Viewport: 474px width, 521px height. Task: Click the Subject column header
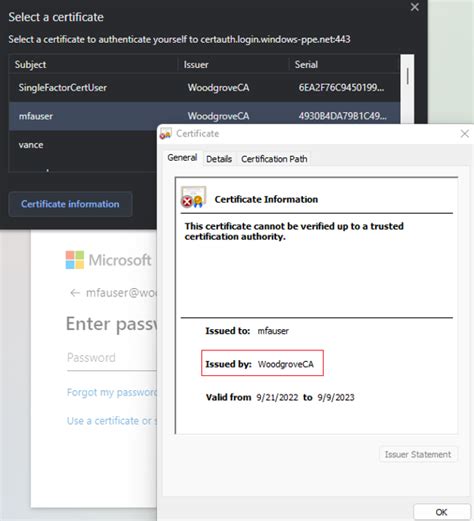30,65
